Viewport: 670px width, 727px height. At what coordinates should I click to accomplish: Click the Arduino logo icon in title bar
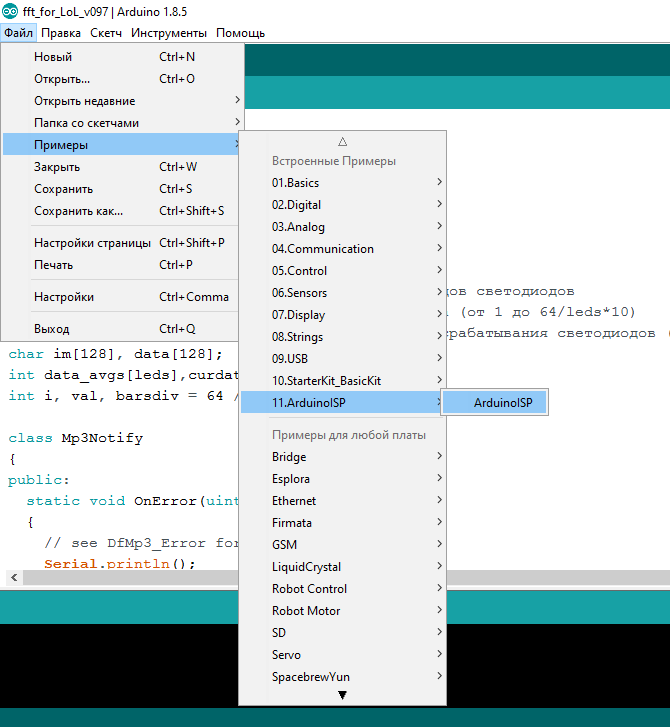pyautogui.click(x=10, y=11)
